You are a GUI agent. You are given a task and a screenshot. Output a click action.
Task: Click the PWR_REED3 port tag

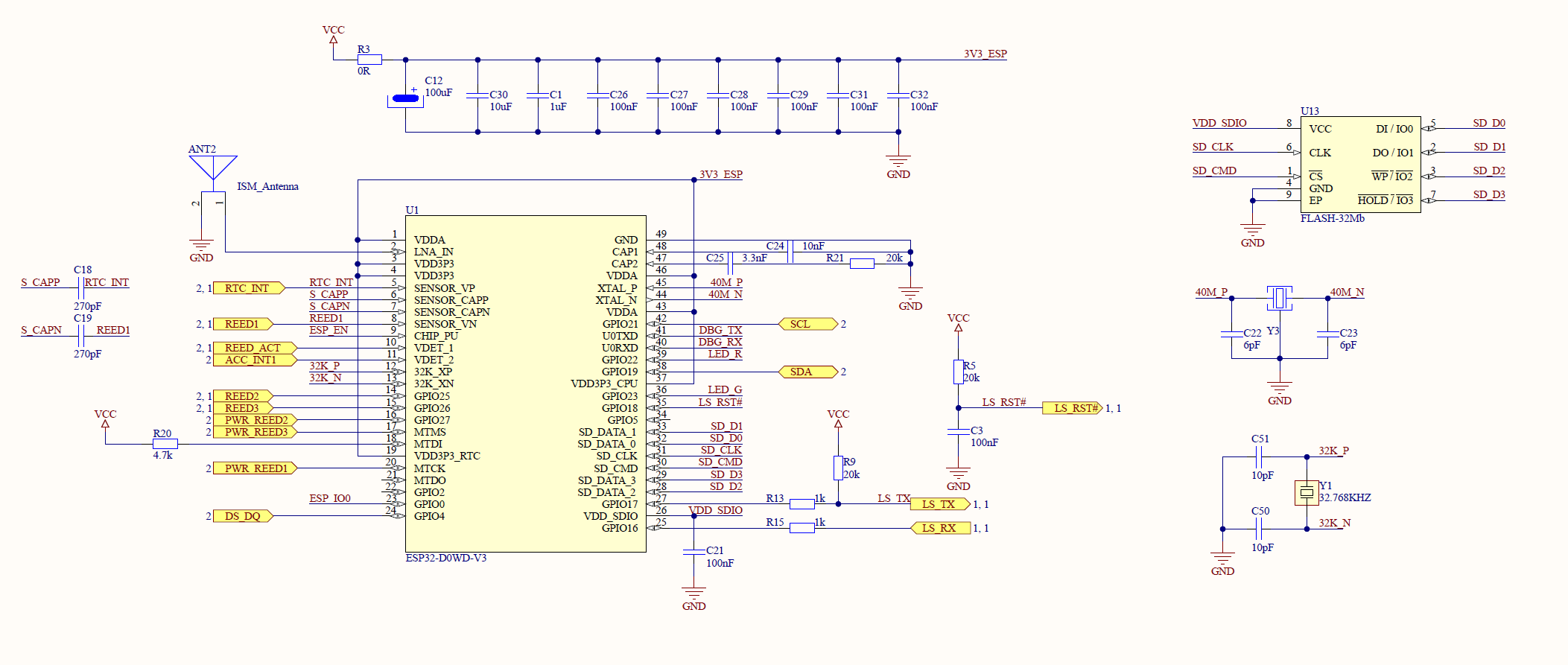coord(255,432)
